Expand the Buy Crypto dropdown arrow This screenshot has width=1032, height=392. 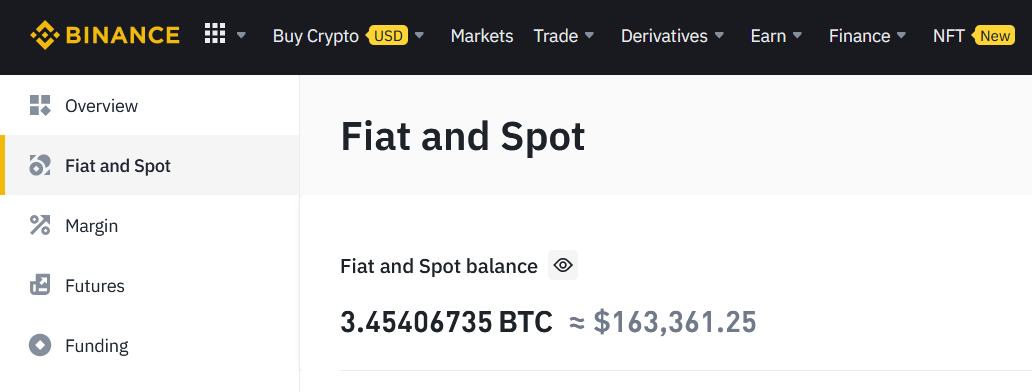[x=419, y=35]
